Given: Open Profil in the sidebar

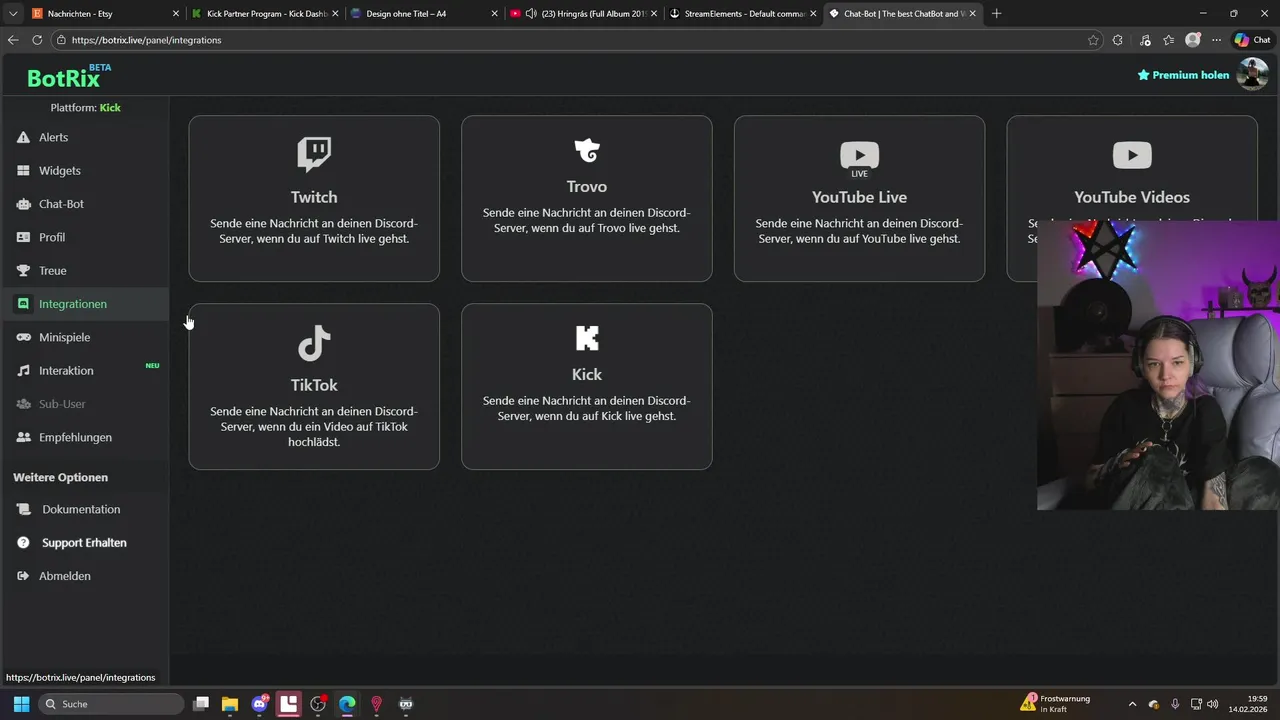Looking at the screenshot, I should coord(84,237).
